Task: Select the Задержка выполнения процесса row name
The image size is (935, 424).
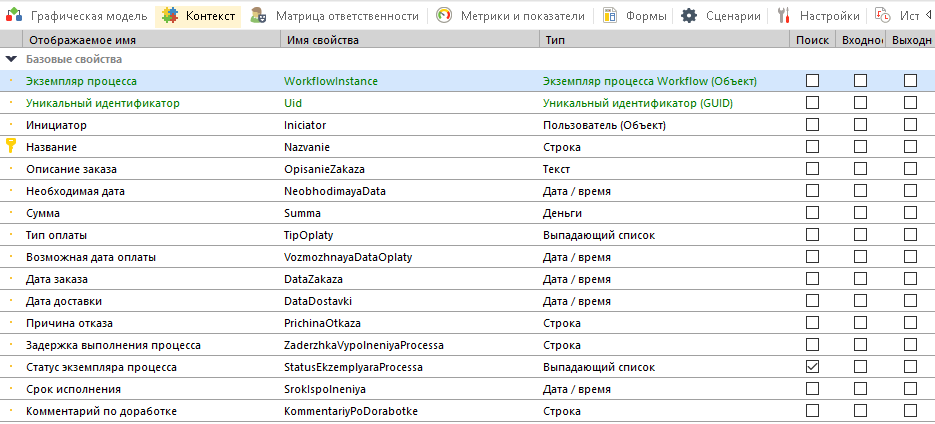Action: coord(113,345)
